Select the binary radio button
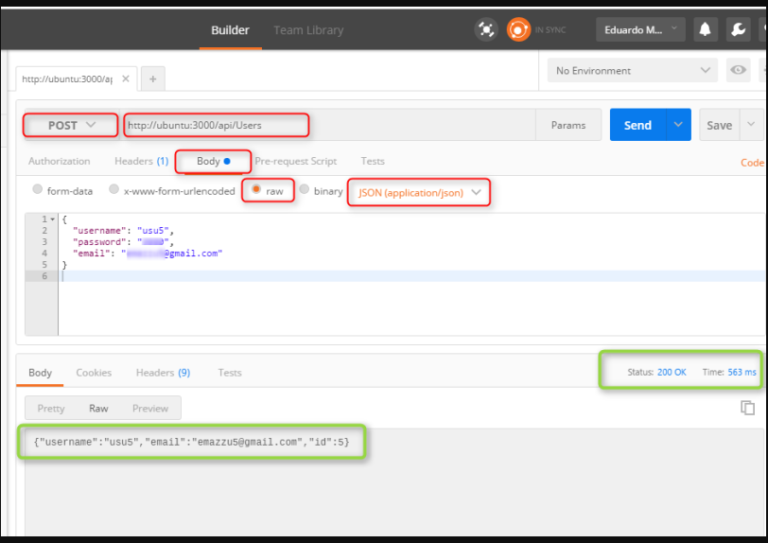 click(304, 189)
